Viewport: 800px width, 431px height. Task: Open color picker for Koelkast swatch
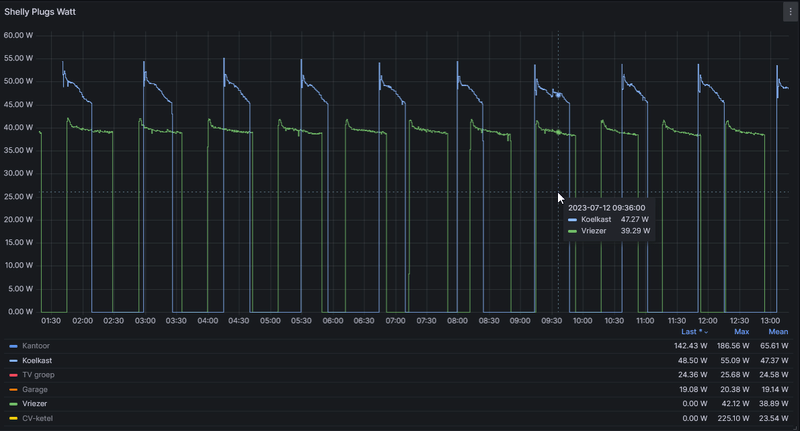tap(14, 361)
